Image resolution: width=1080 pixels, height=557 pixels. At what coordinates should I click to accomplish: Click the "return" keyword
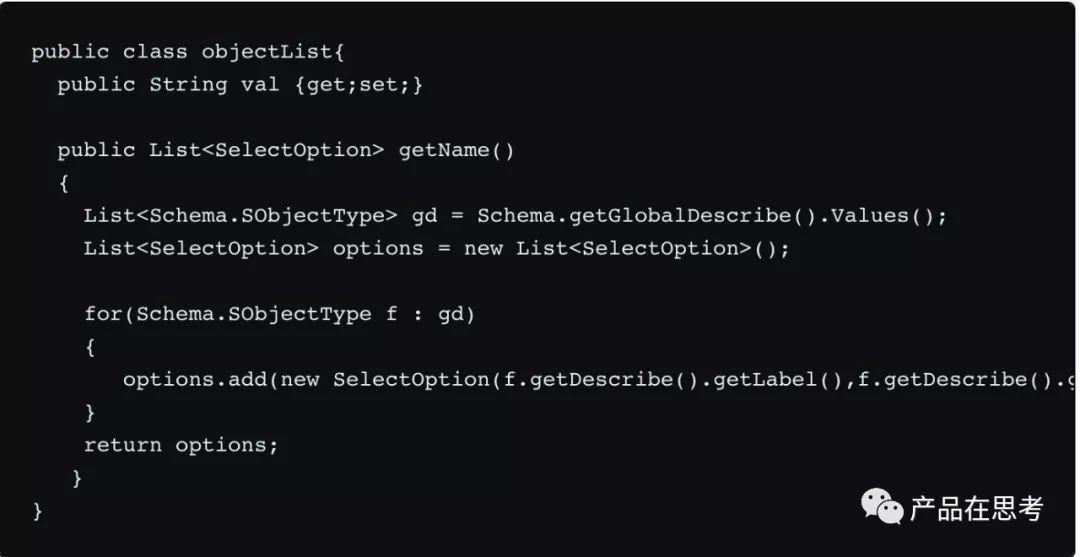coord(123,445)
